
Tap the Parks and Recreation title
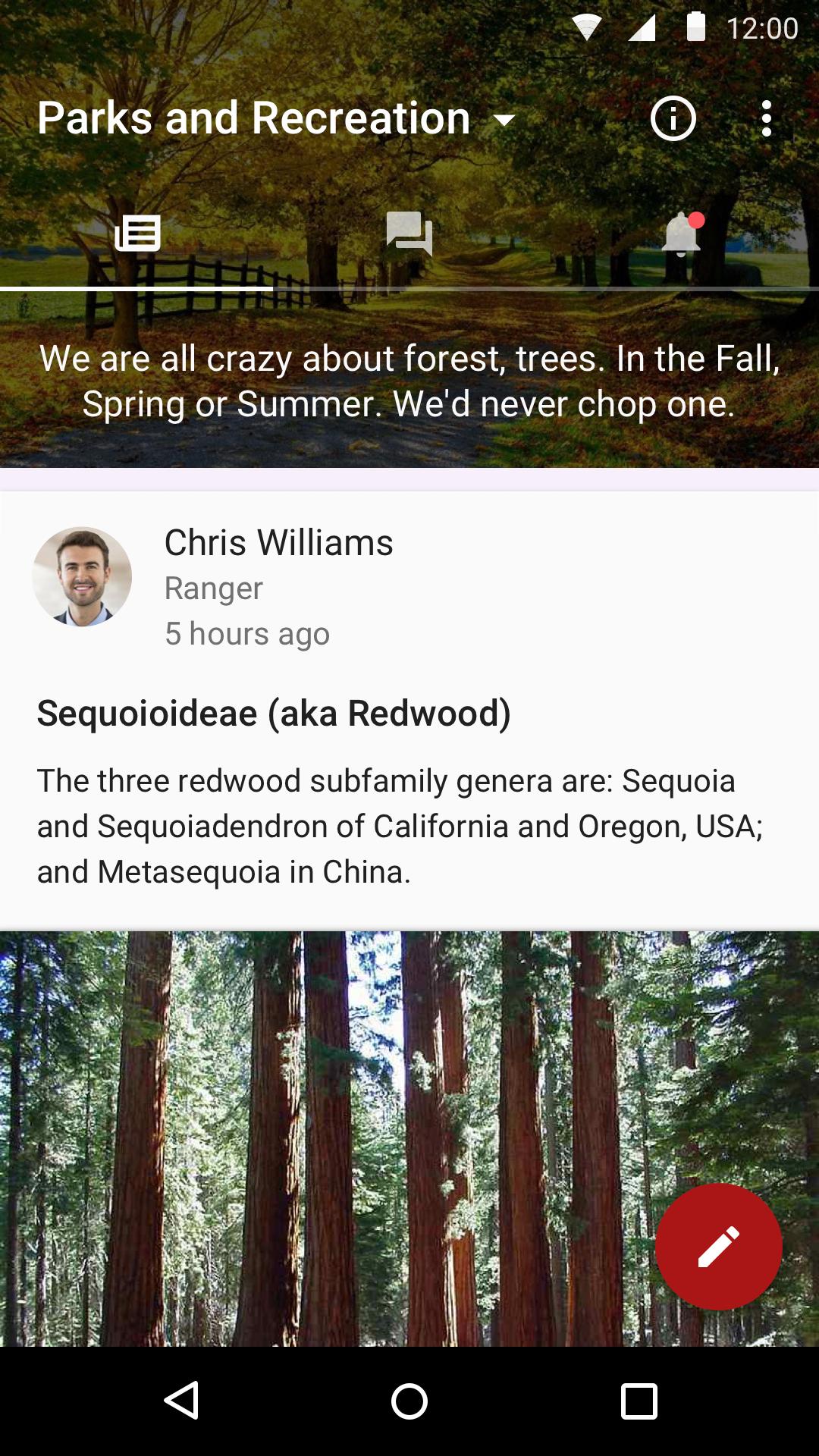pos(254,119)
